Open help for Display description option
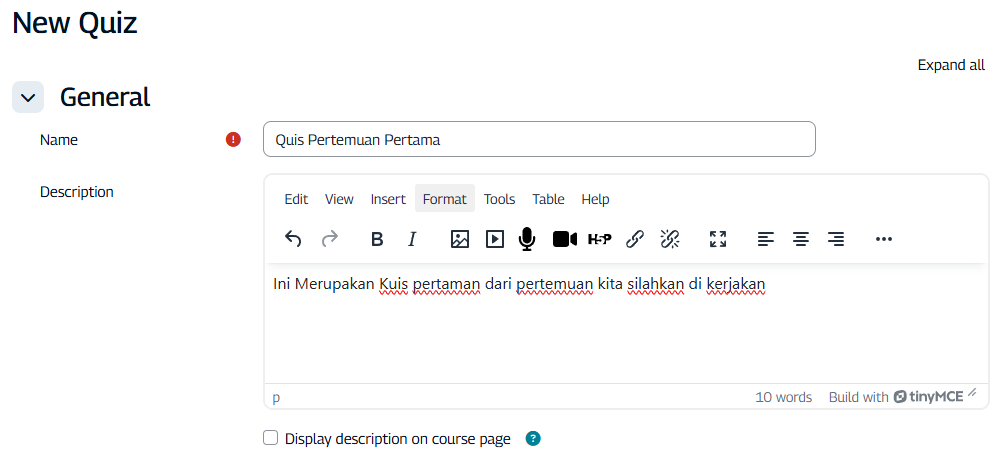Screen dimensions: 1003x465 (533, 438)
